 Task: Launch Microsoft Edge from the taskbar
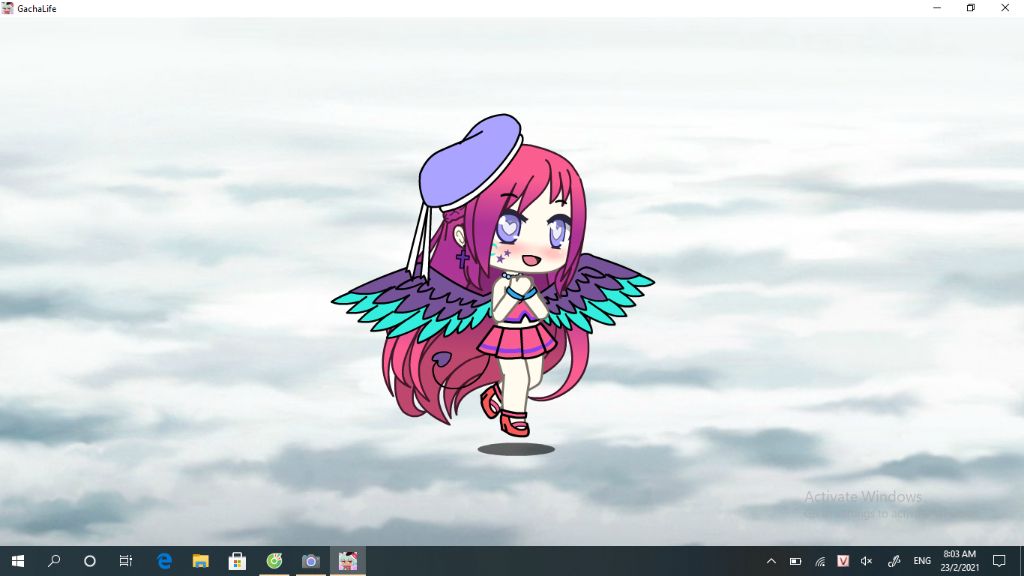165,561
